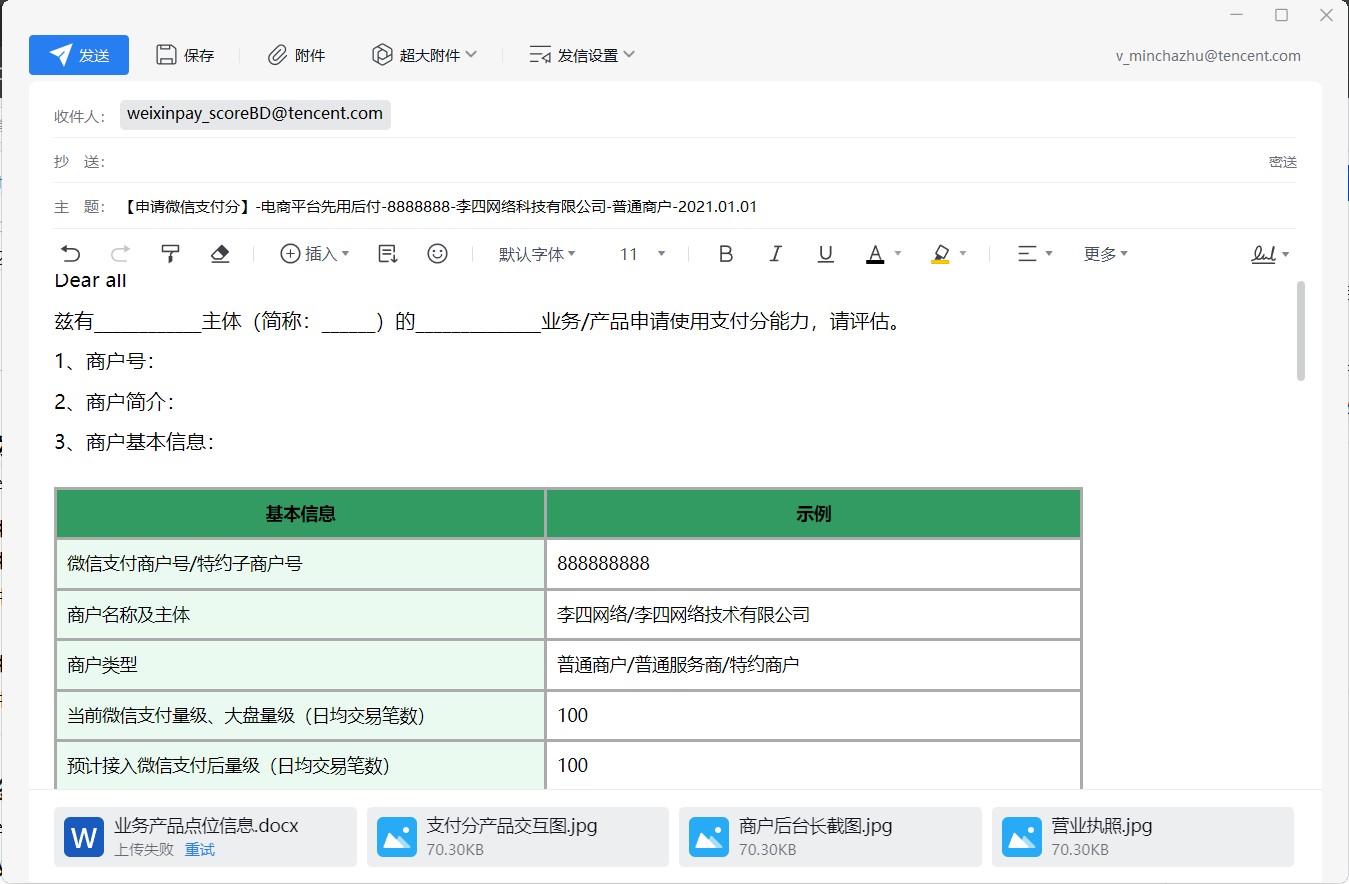Apply the font color A button

click(875, 254)
